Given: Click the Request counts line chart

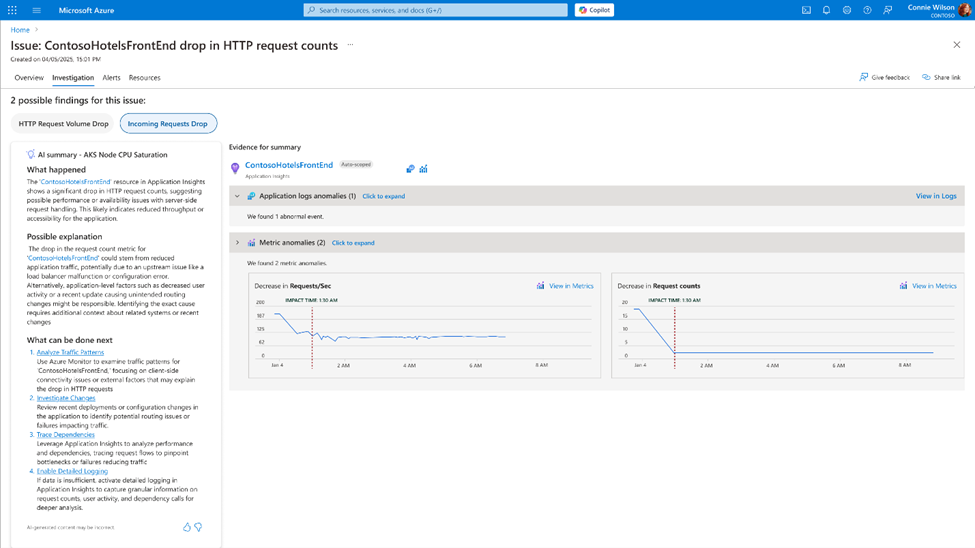Looking at the screenshot, I should pyautogui.click(x=783, y=332).
